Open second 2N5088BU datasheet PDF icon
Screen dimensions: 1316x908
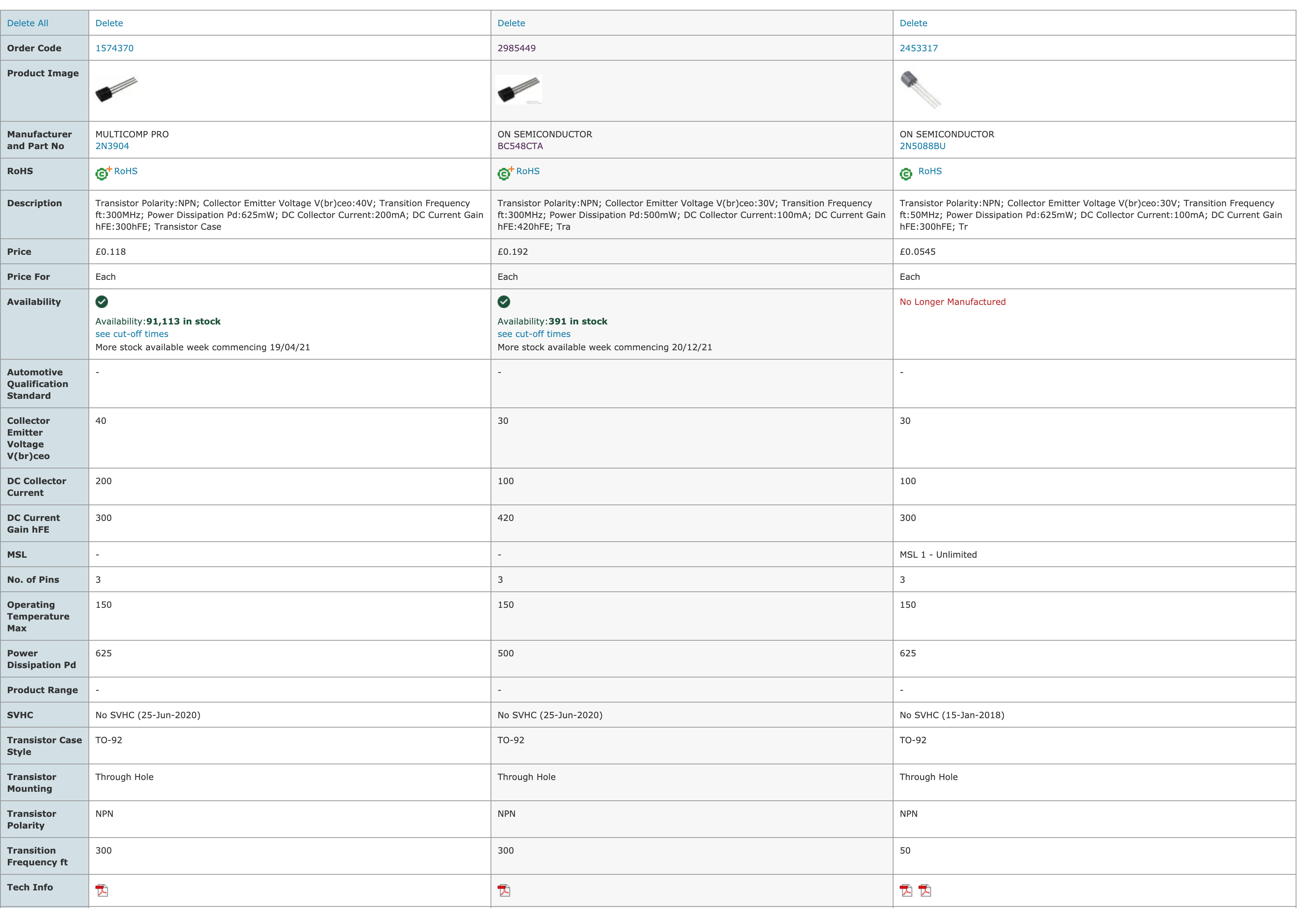click(925, 890)
